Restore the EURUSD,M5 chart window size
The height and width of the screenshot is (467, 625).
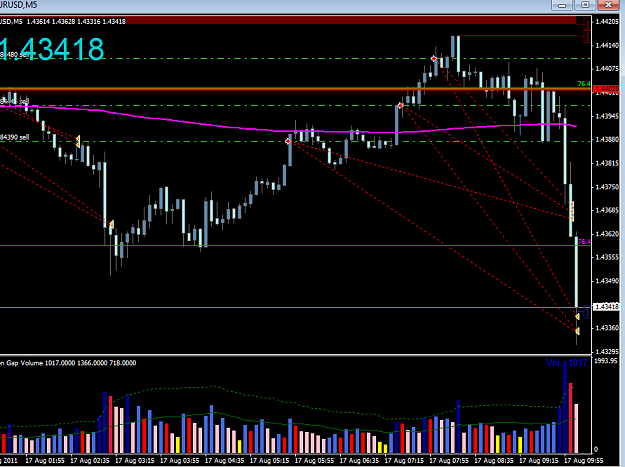(x=585, y=5)
